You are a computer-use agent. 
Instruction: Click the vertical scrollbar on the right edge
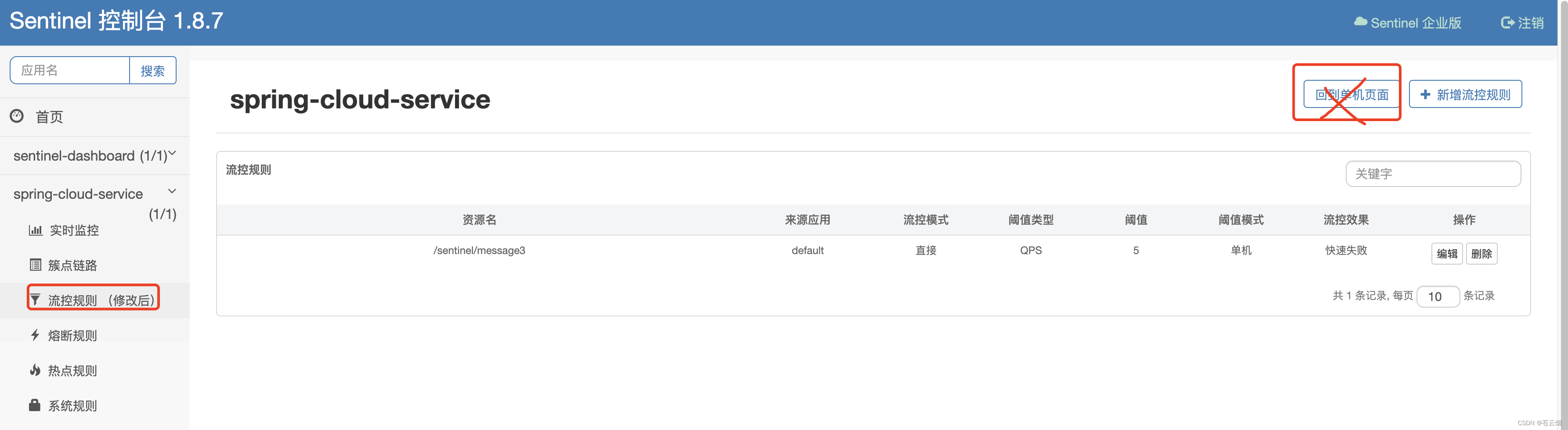[x=1563, y=215]
